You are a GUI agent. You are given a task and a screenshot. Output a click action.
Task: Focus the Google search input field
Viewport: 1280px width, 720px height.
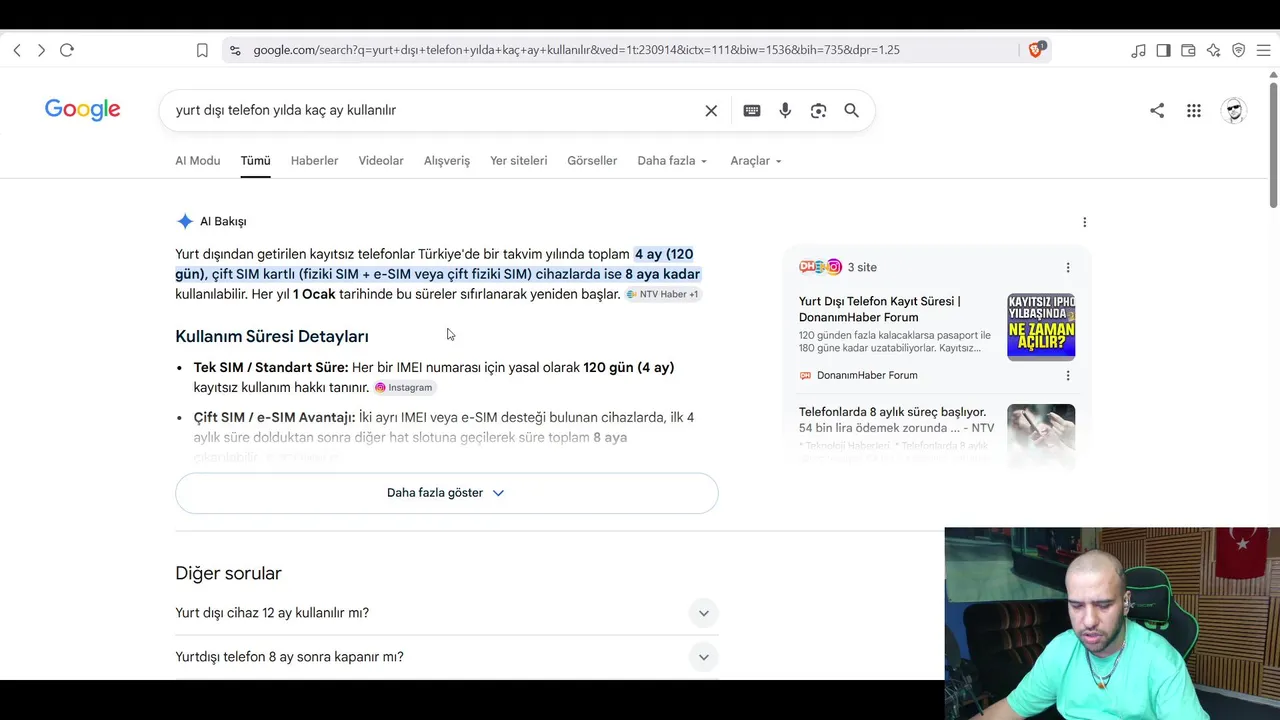(x=435, y=111)
